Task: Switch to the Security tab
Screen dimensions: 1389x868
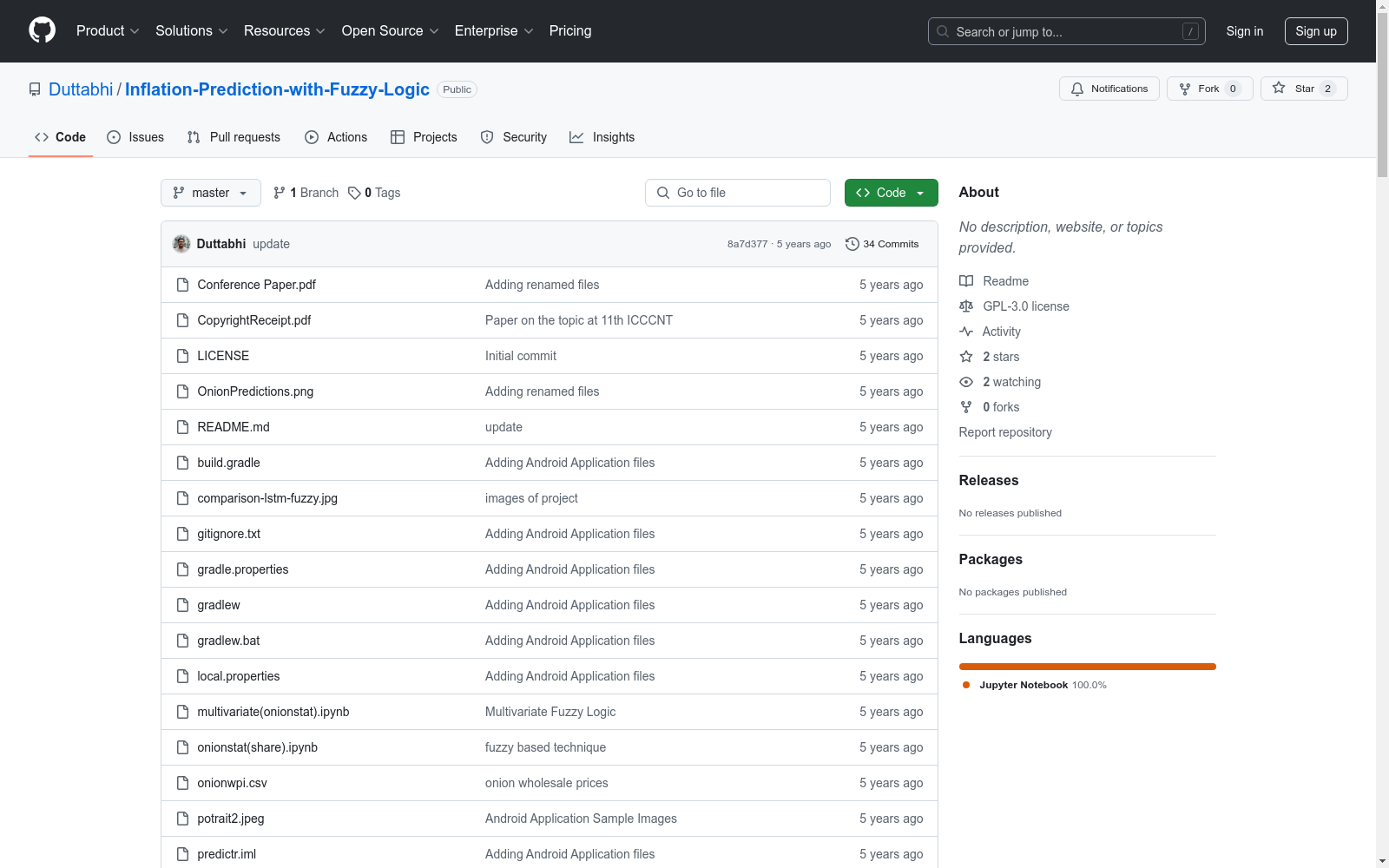Action: (x=514, y=137)
